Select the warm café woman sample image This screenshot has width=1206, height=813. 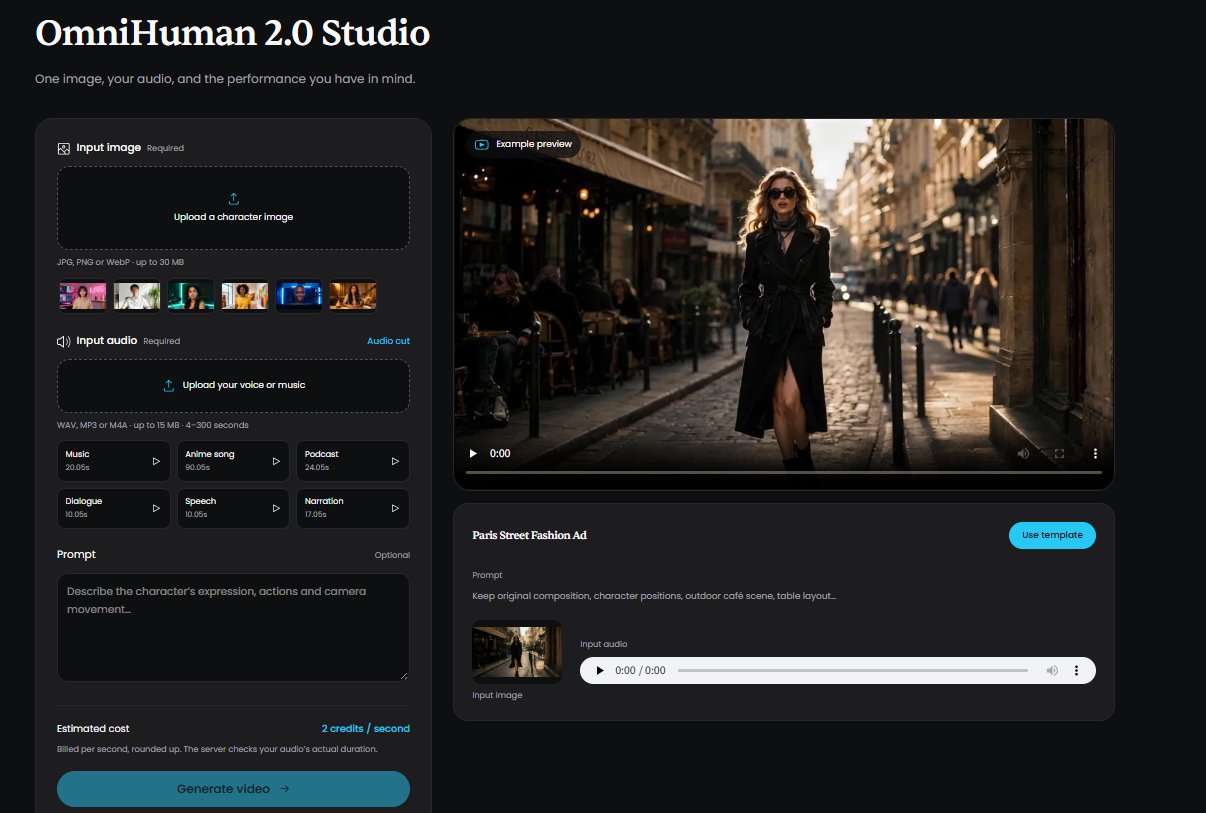[x=353, y=296]
